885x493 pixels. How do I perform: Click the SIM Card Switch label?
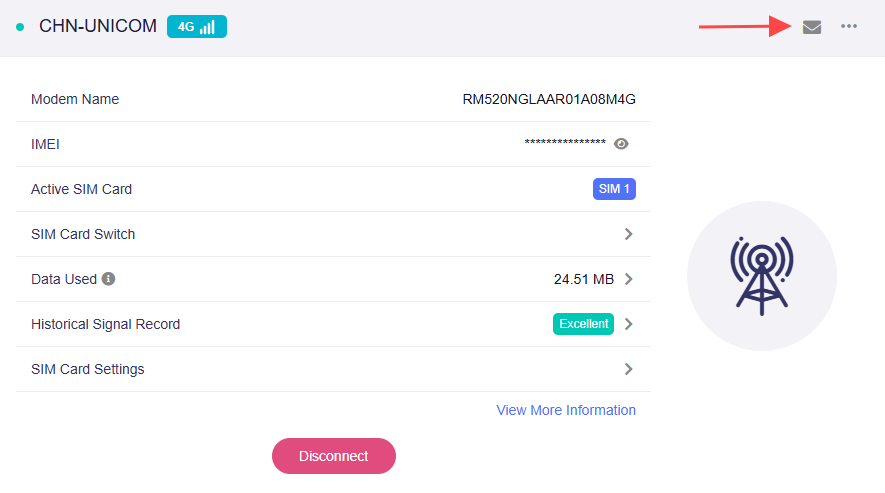click(83, 234)
